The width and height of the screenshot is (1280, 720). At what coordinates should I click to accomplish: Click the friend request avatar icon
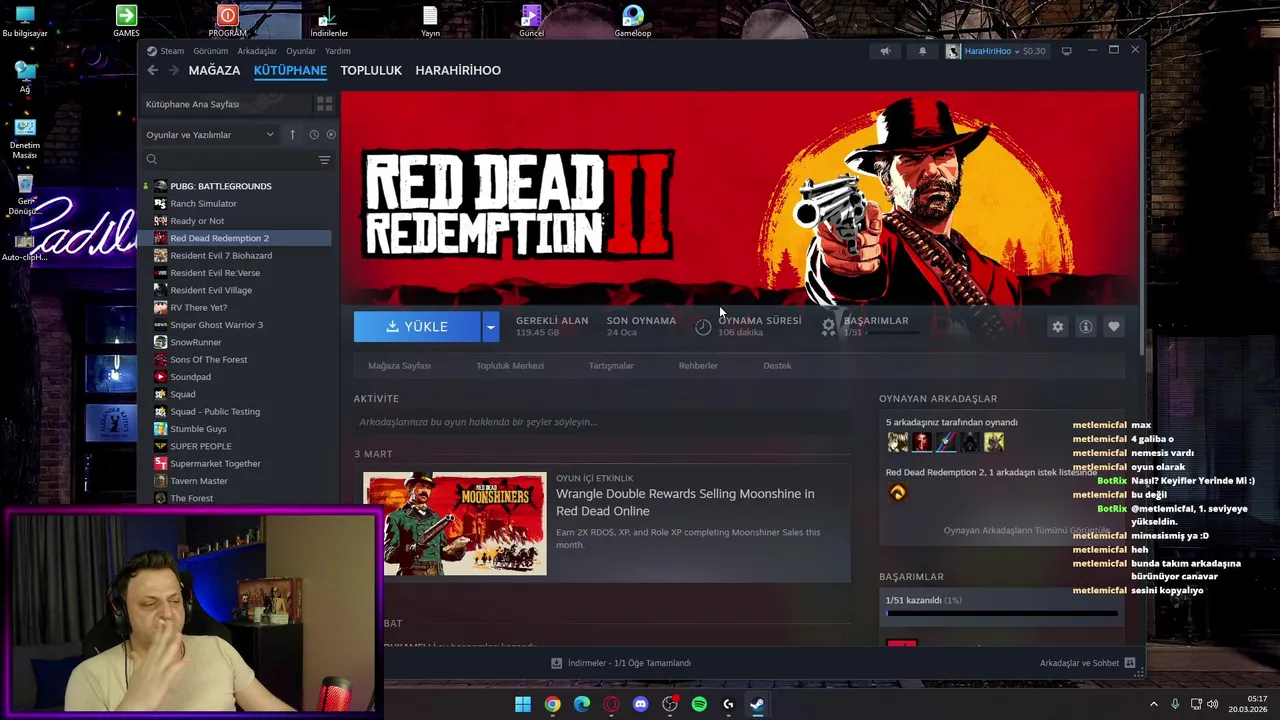(x=897, y=492)
